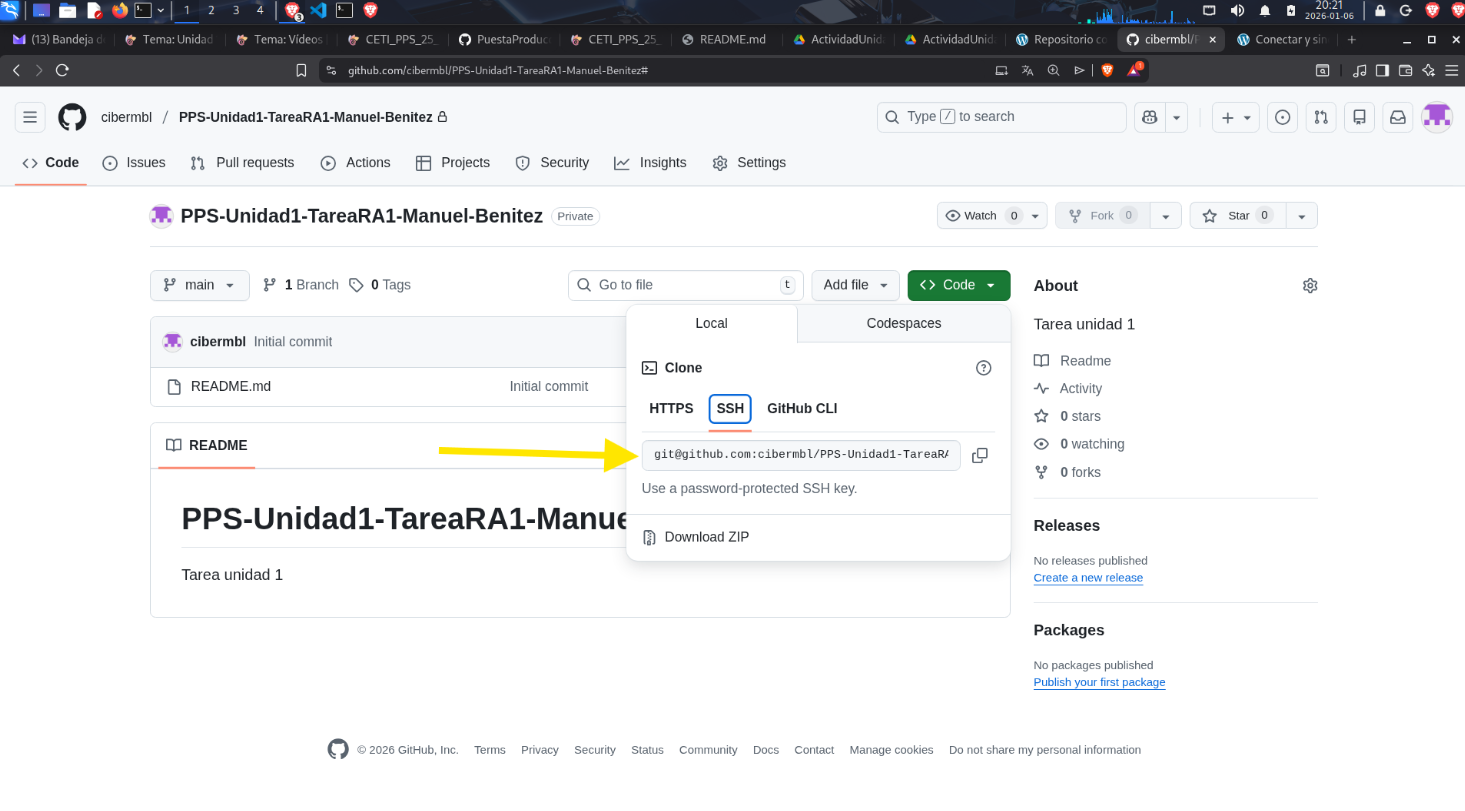Go to GitHub homepage via Octocat logo
The height and width of the screenshot is (811, 1465).
point(72,117)
